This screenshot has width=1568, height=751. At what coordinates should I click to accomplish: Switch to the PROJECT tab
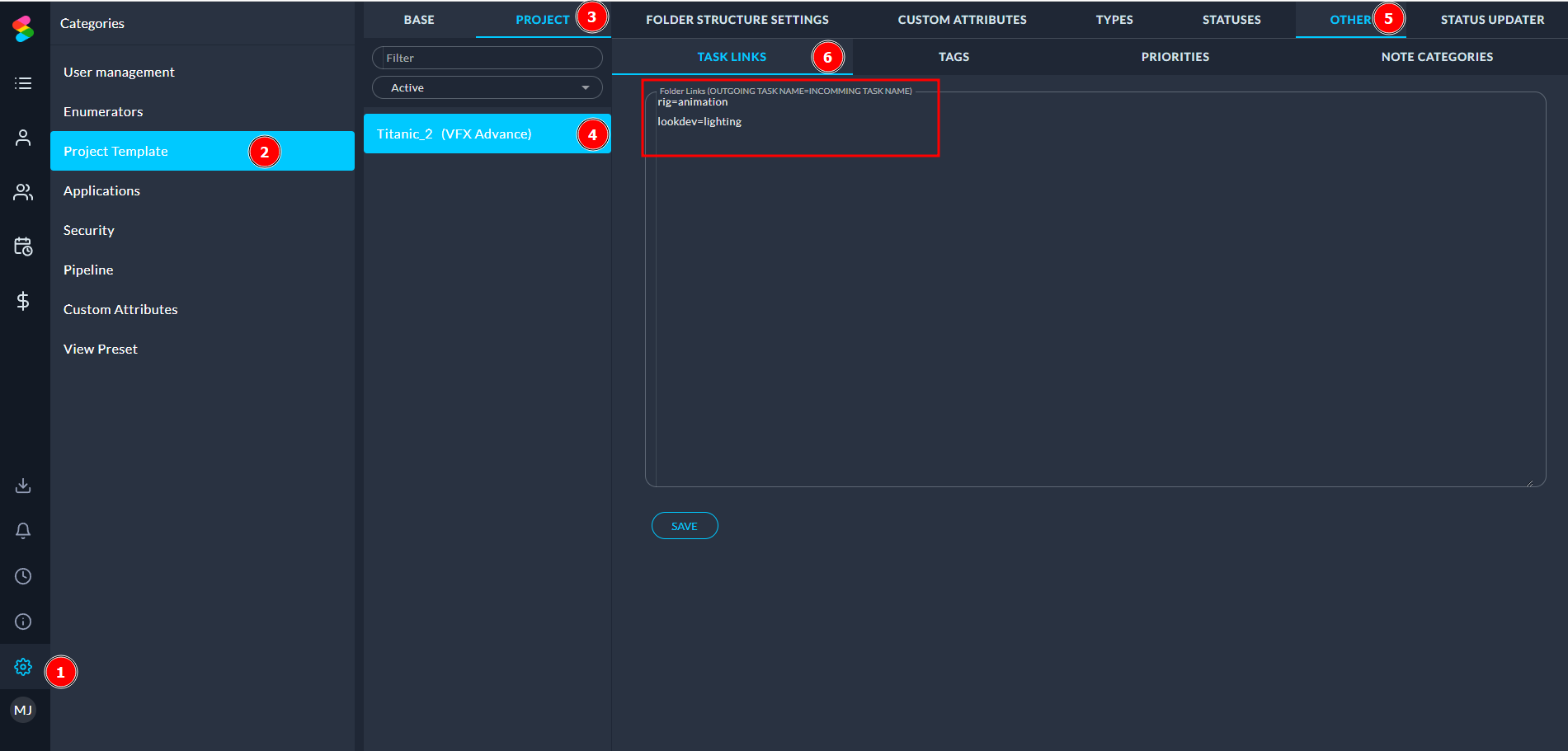tap(542, 20)
